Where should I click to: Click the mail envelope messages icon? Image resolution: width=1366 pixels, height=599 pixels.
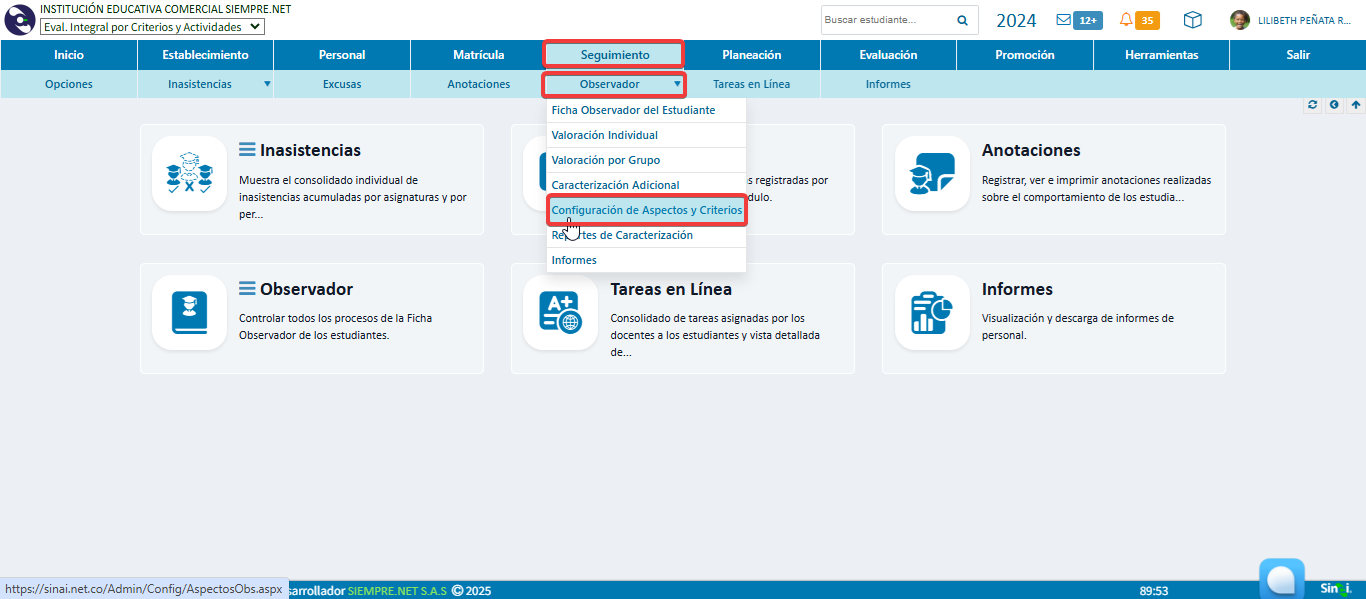tap(1063, 20)
